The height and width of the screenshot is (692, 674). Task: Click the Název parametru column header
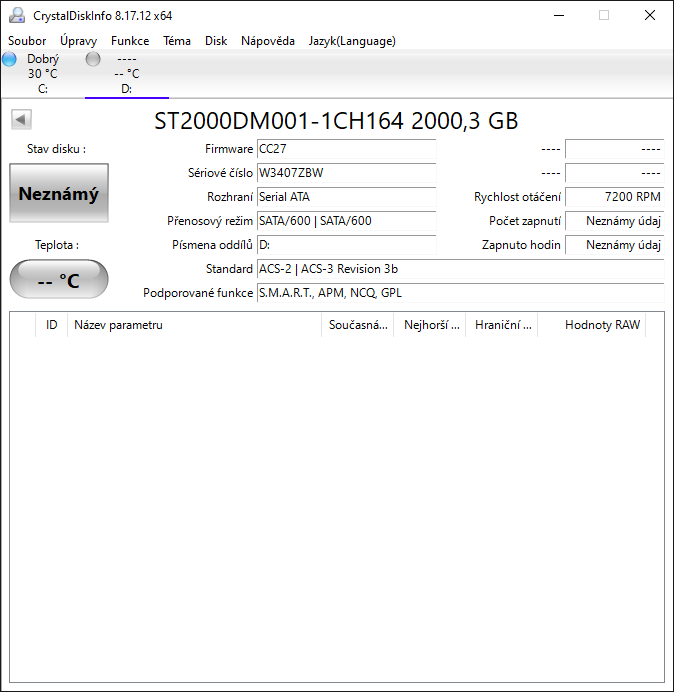coord(195,325)
